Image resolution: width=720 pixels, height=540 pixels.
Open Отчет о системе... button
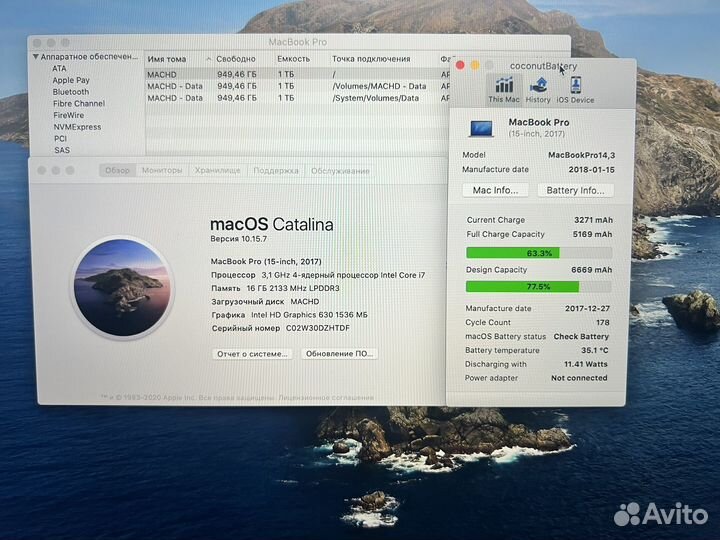[252, 354]
